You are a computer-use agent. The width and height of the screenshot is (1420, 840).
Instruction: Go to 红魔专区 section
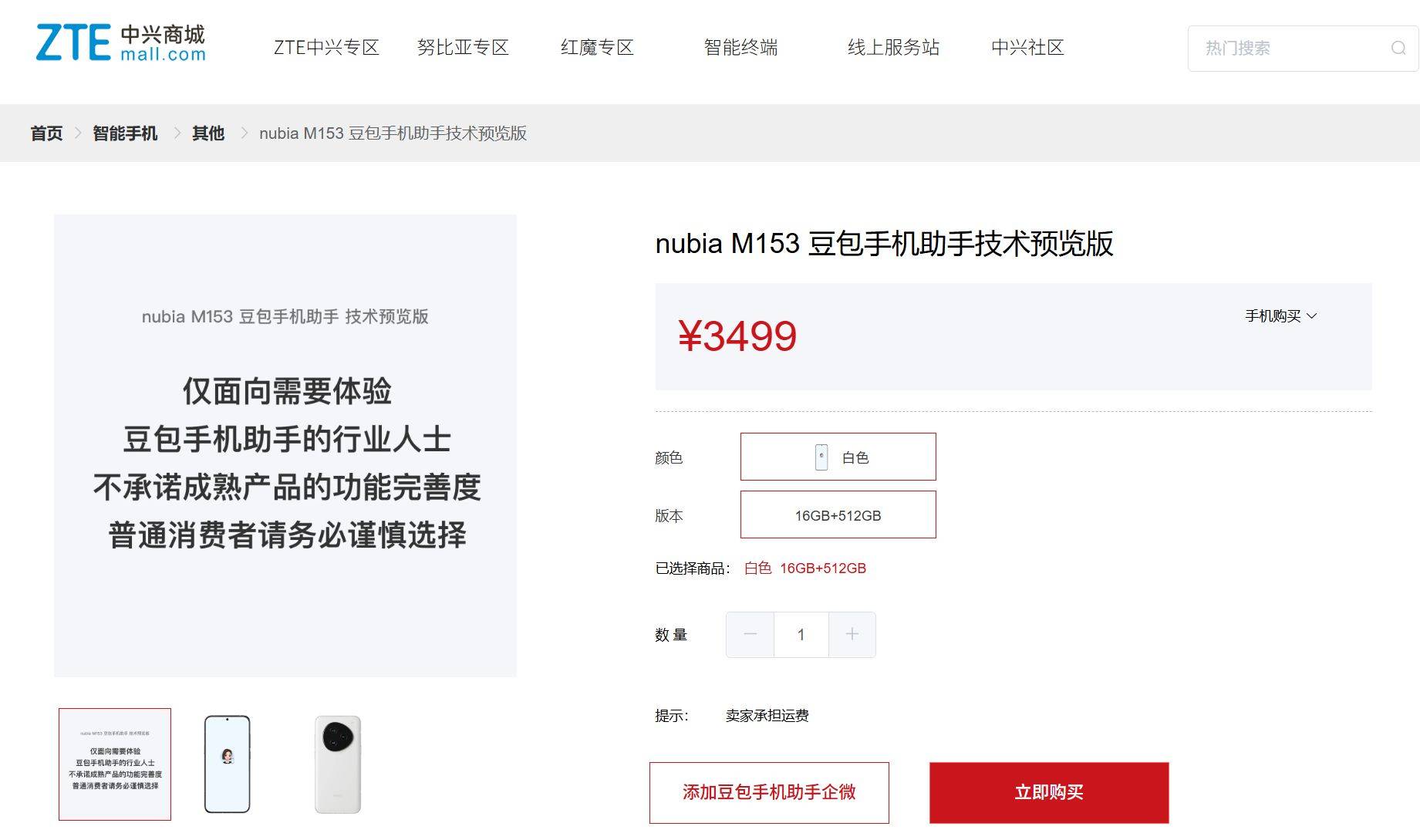click(x=597, y=48)
